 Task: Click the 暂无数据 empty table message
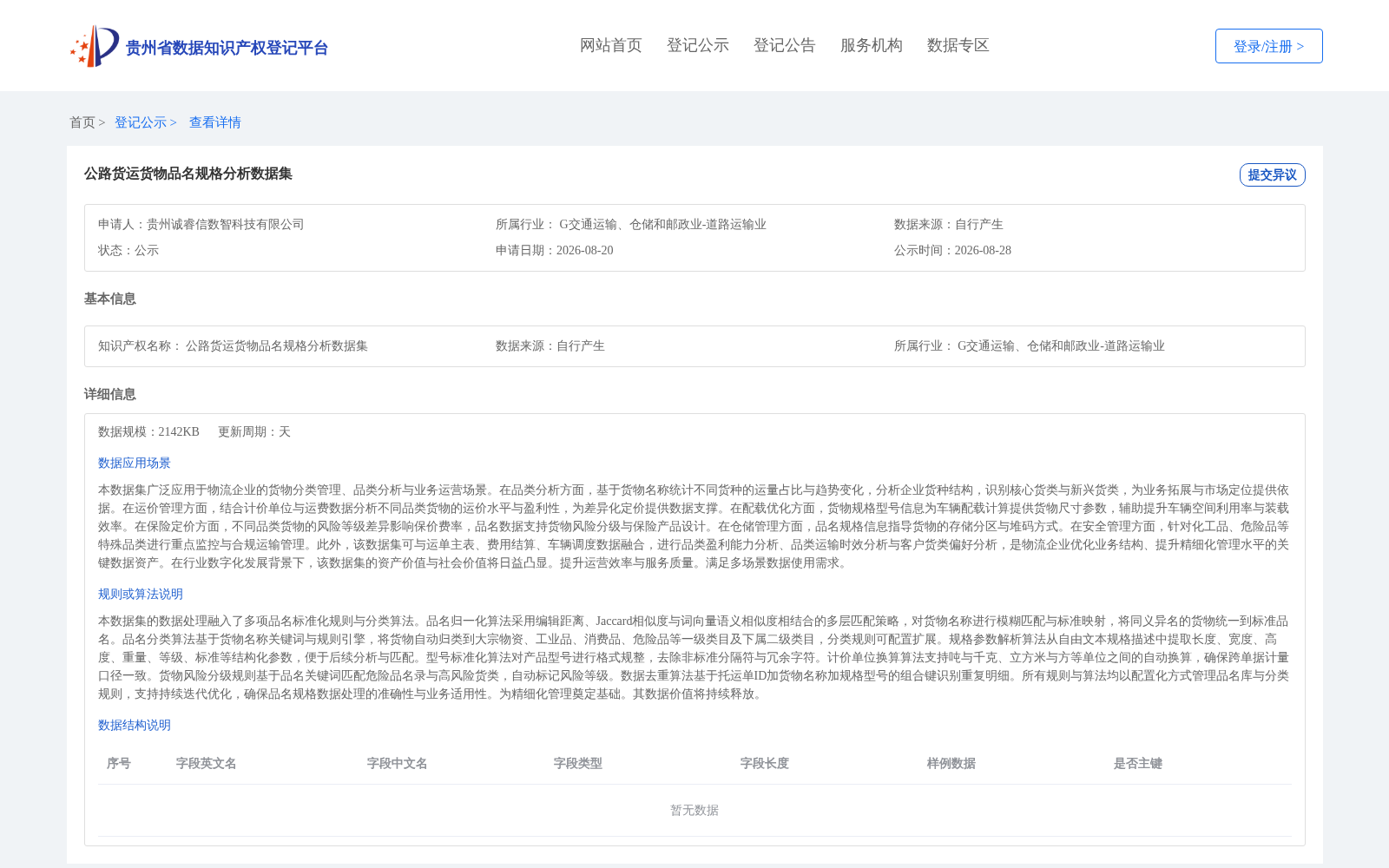pyautogui.click(x=694, y=810)
